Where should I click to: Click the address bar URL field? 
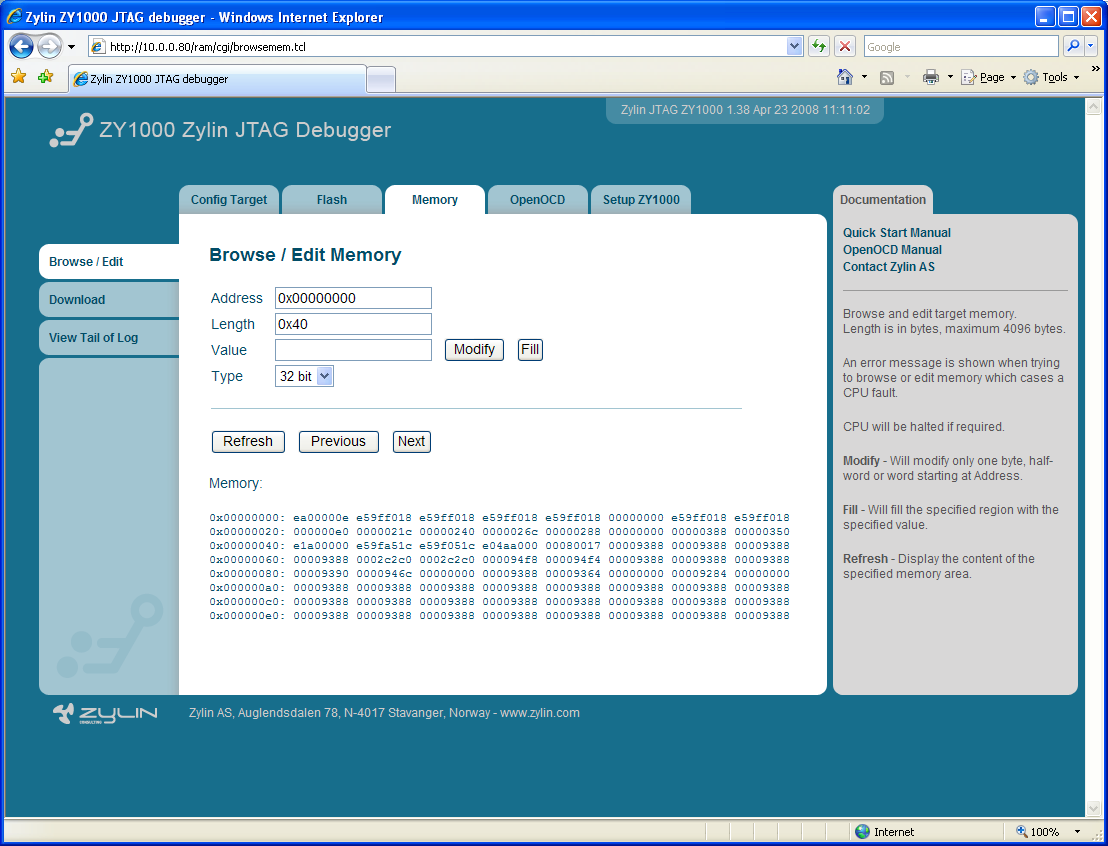tap(437, 47)
